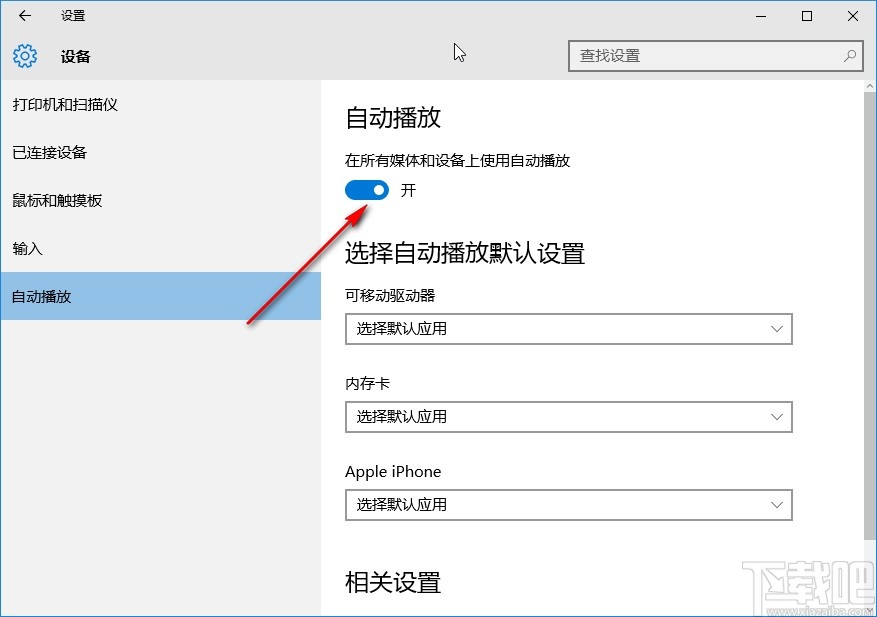The height and width of the screenshot is (617, 877).
Task: Click the search magnifier icon
Action: tap(848, 56)
